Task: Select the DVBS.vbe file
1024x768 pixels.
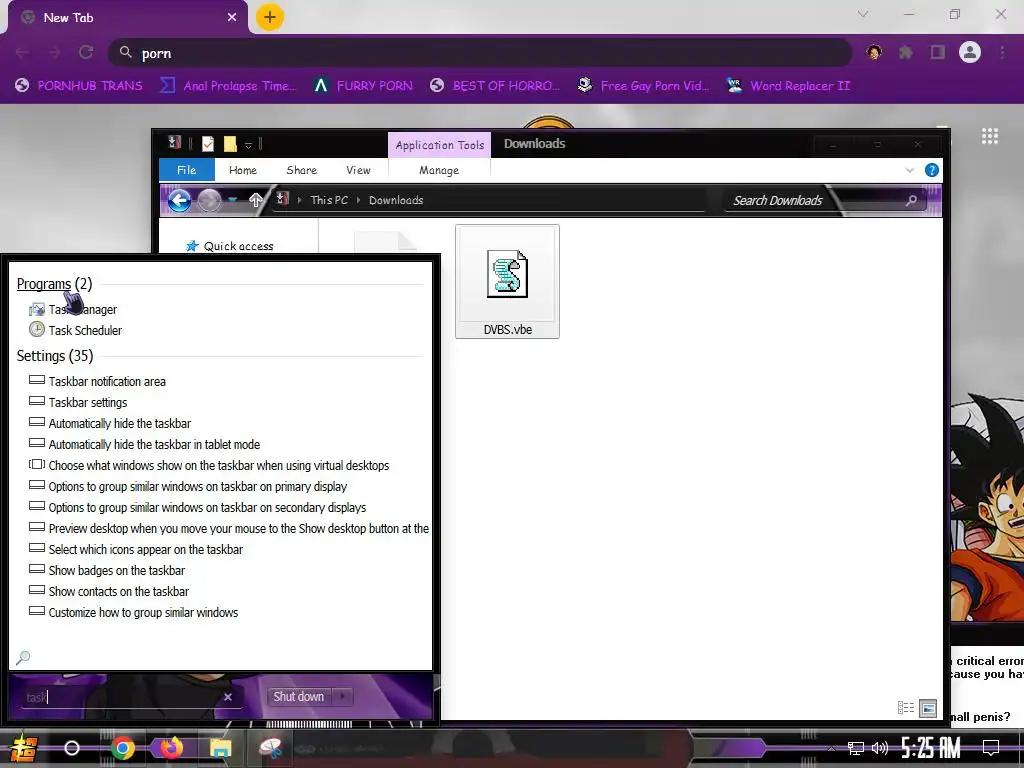Action: (x=507, y=281)
